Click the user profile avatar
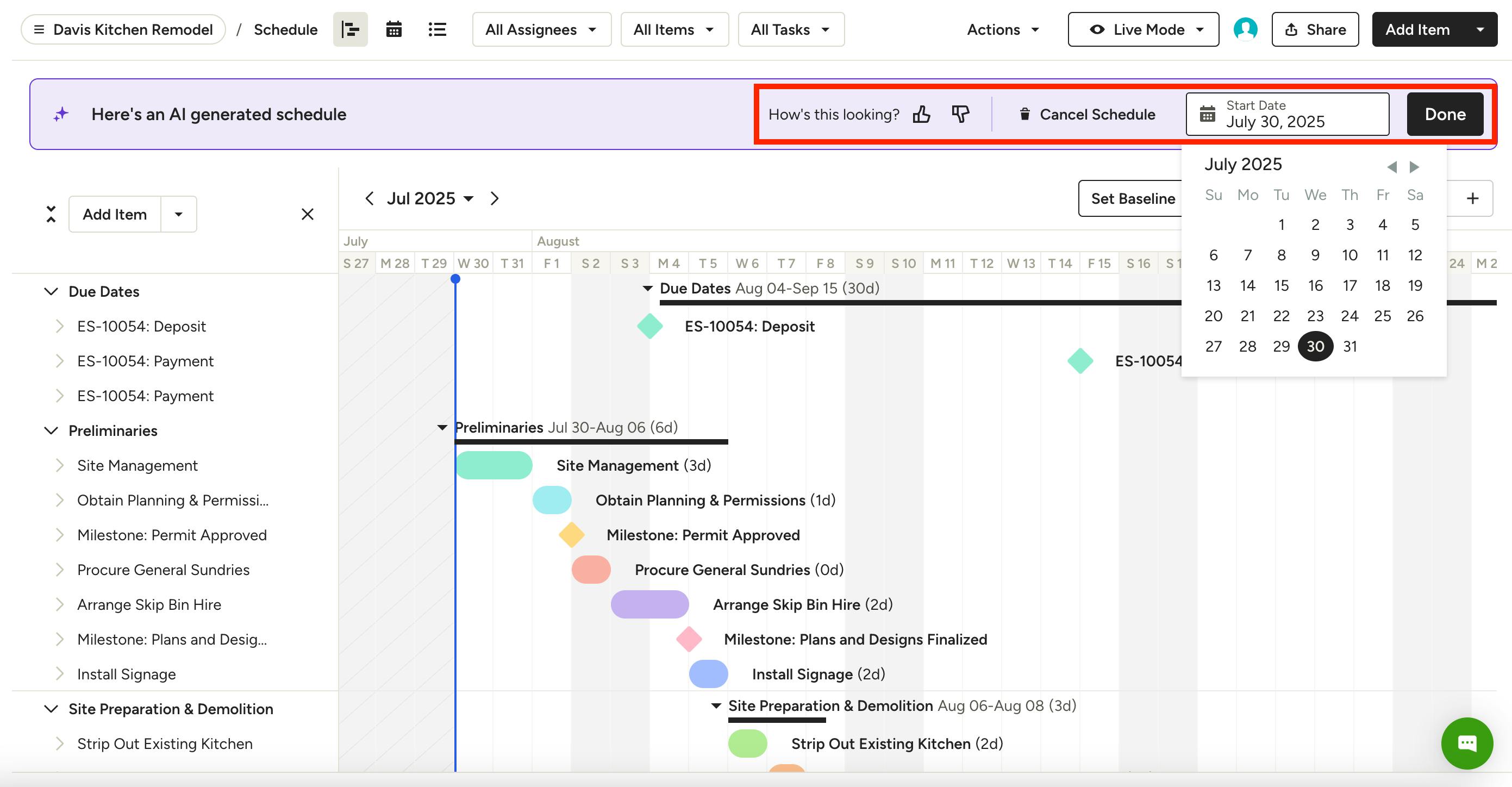Viewport: 1512px width, 787px height. [x=1245, y=29]
